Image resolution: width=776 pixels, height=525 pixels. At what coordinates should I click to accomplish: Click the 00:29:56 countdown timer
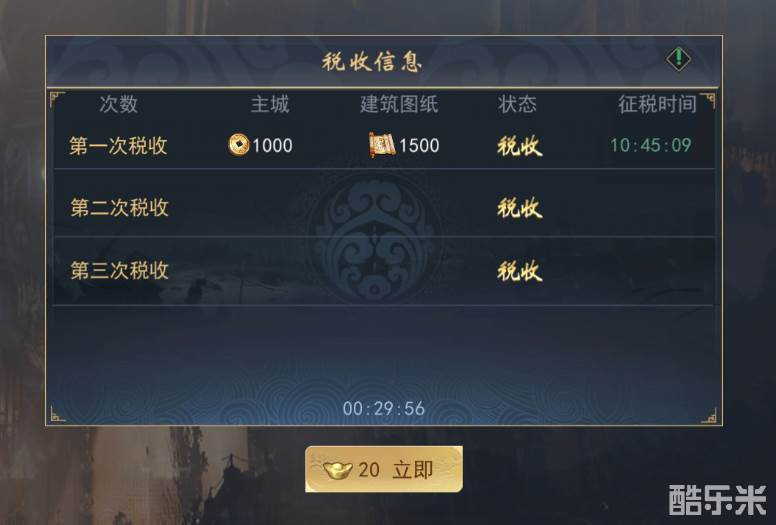(384, 409)
